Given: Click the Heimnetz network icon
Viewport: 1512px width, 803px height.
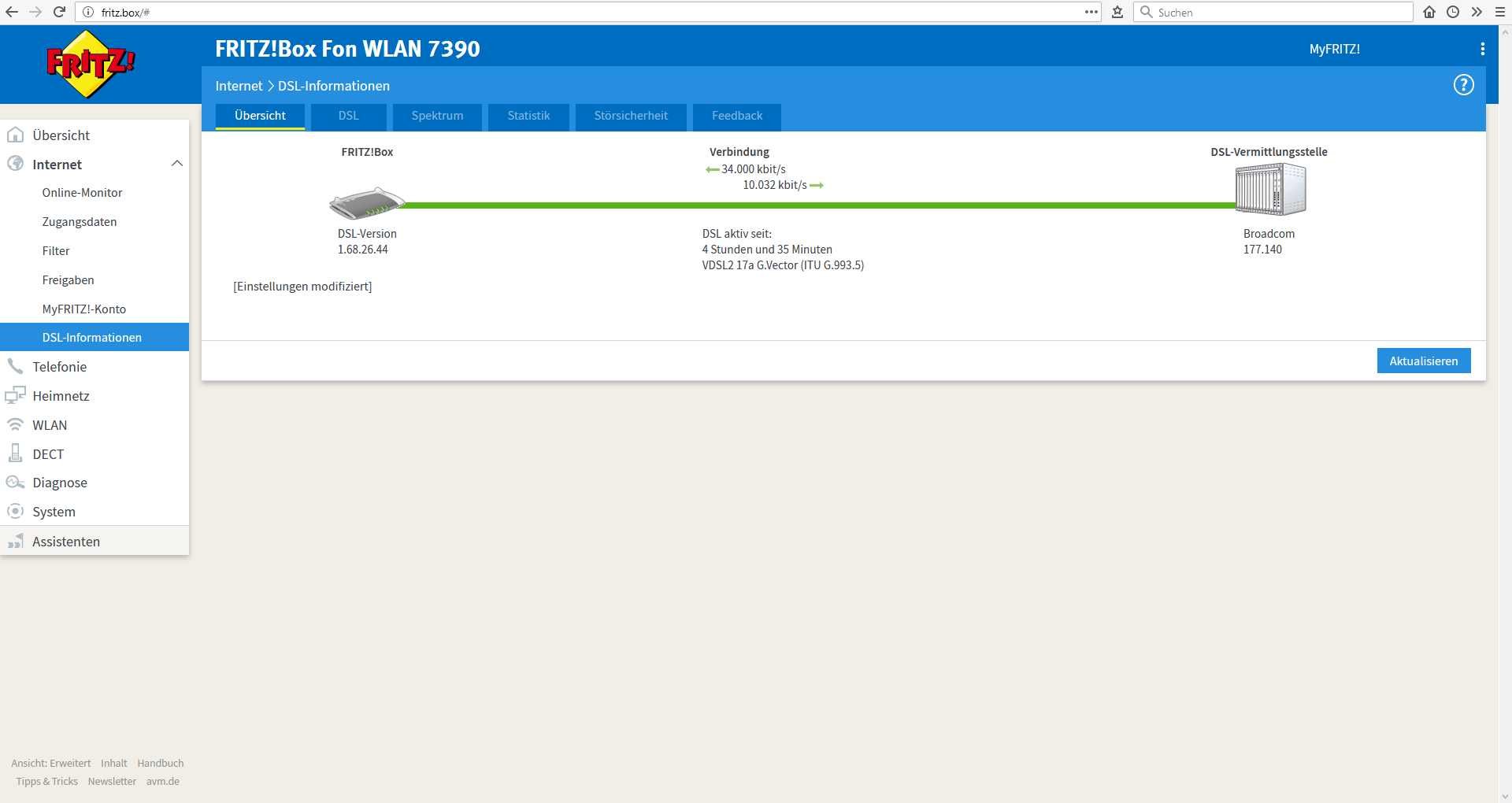Looking at the screenshot, I should 15,395.
